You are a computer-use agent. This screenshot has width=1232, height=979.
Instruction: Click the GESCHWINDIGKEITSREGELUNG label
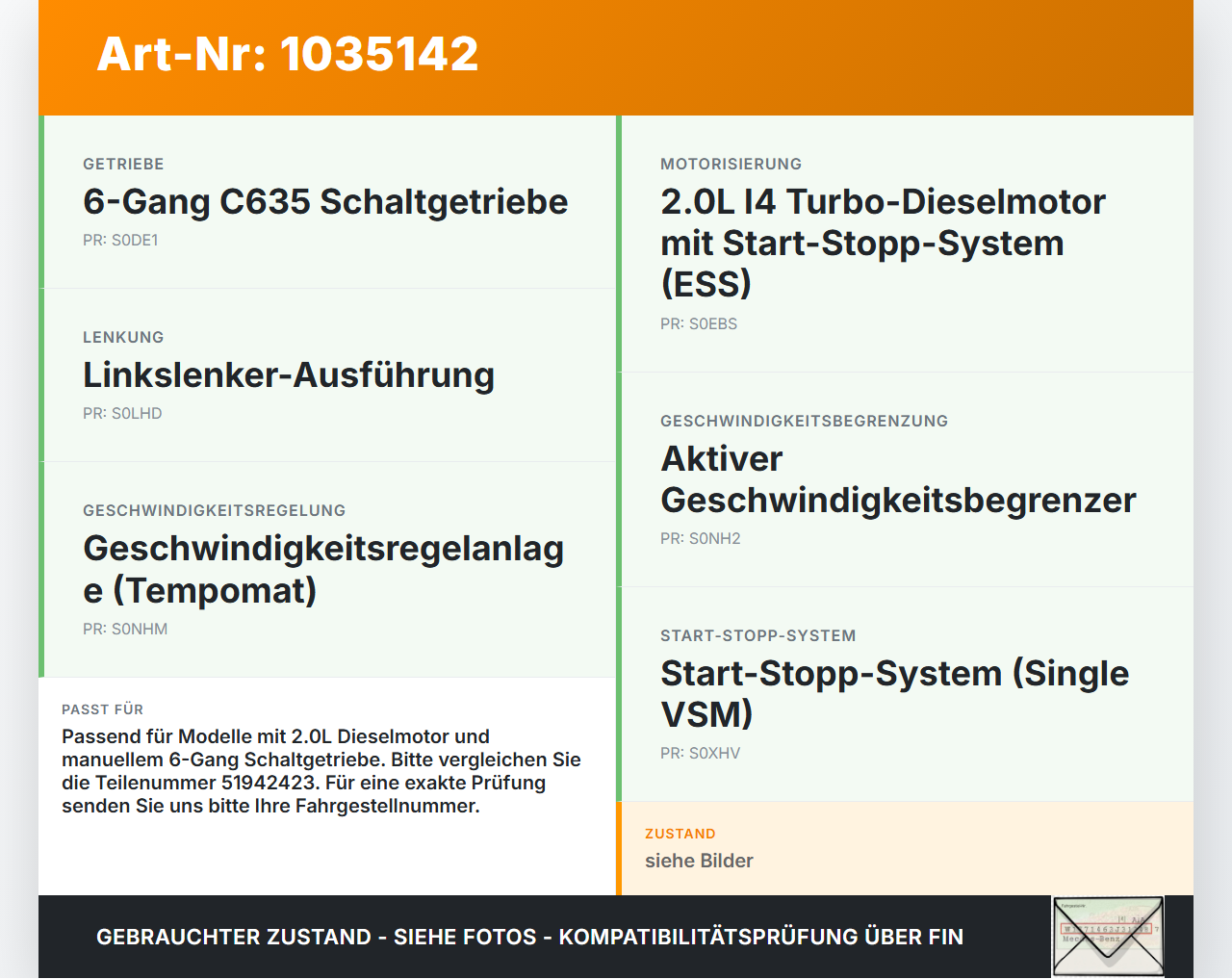click(x=214, y=511)
